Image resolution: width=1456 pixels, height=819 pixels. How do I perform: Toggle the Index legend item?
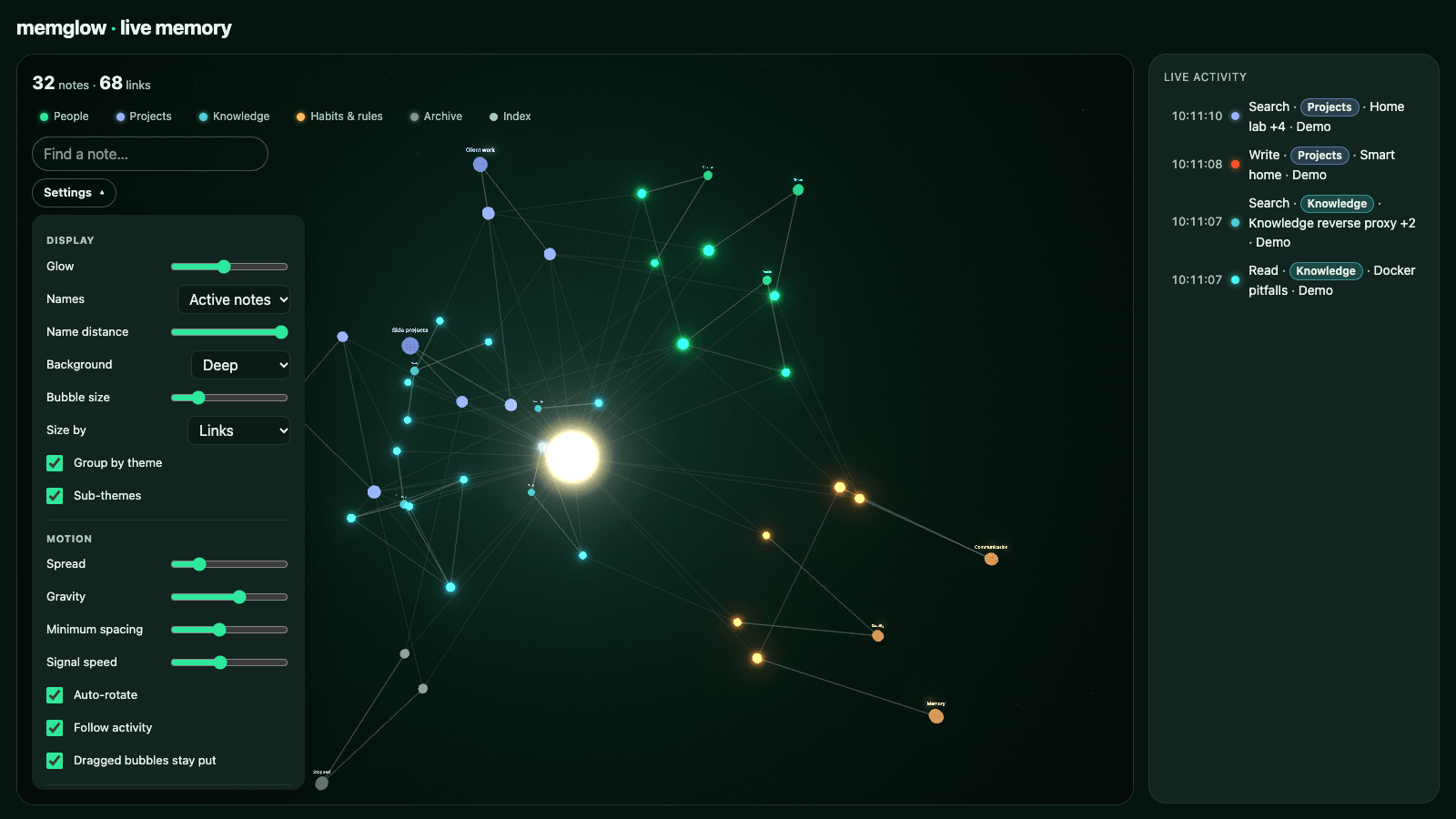(x=510, y=116)
